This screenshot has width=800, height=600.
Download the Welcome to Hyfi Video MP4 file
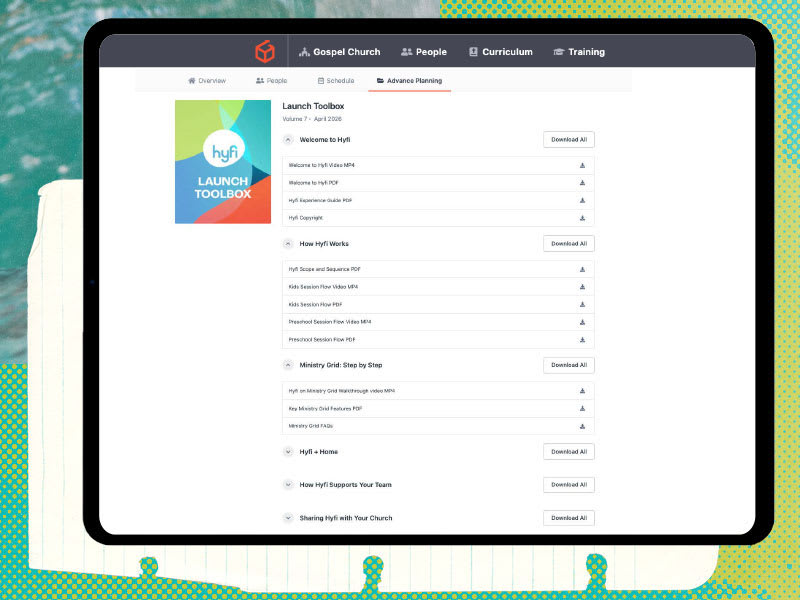coord(582,165)
